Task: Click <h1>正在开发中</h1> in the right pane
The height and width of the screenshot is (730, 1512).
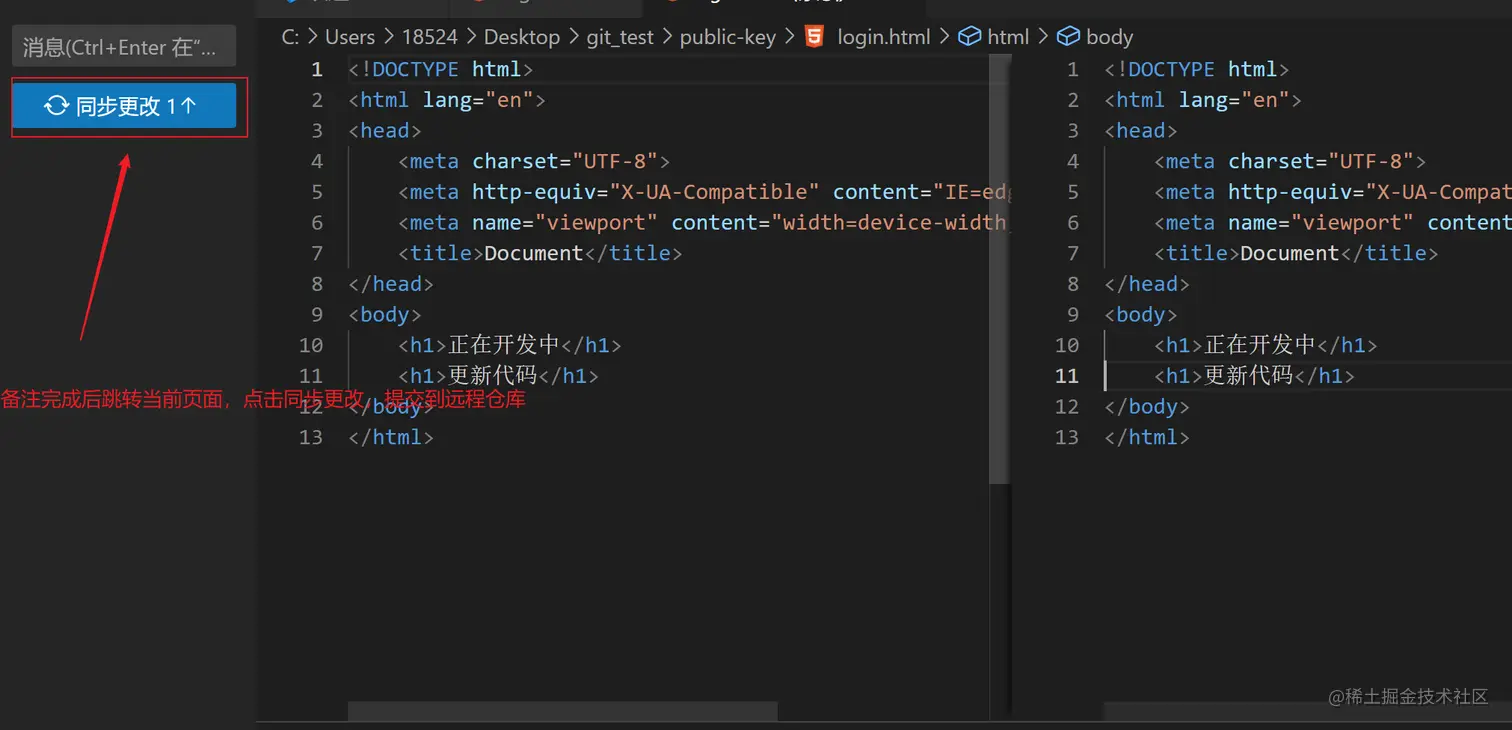Action: tap(1266, 345)
